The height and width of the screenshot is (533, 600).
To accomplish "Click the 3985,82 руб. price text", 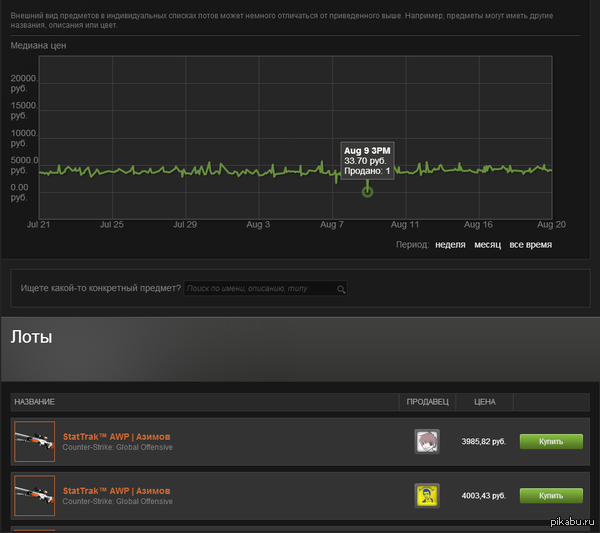I will click(485, 441).
